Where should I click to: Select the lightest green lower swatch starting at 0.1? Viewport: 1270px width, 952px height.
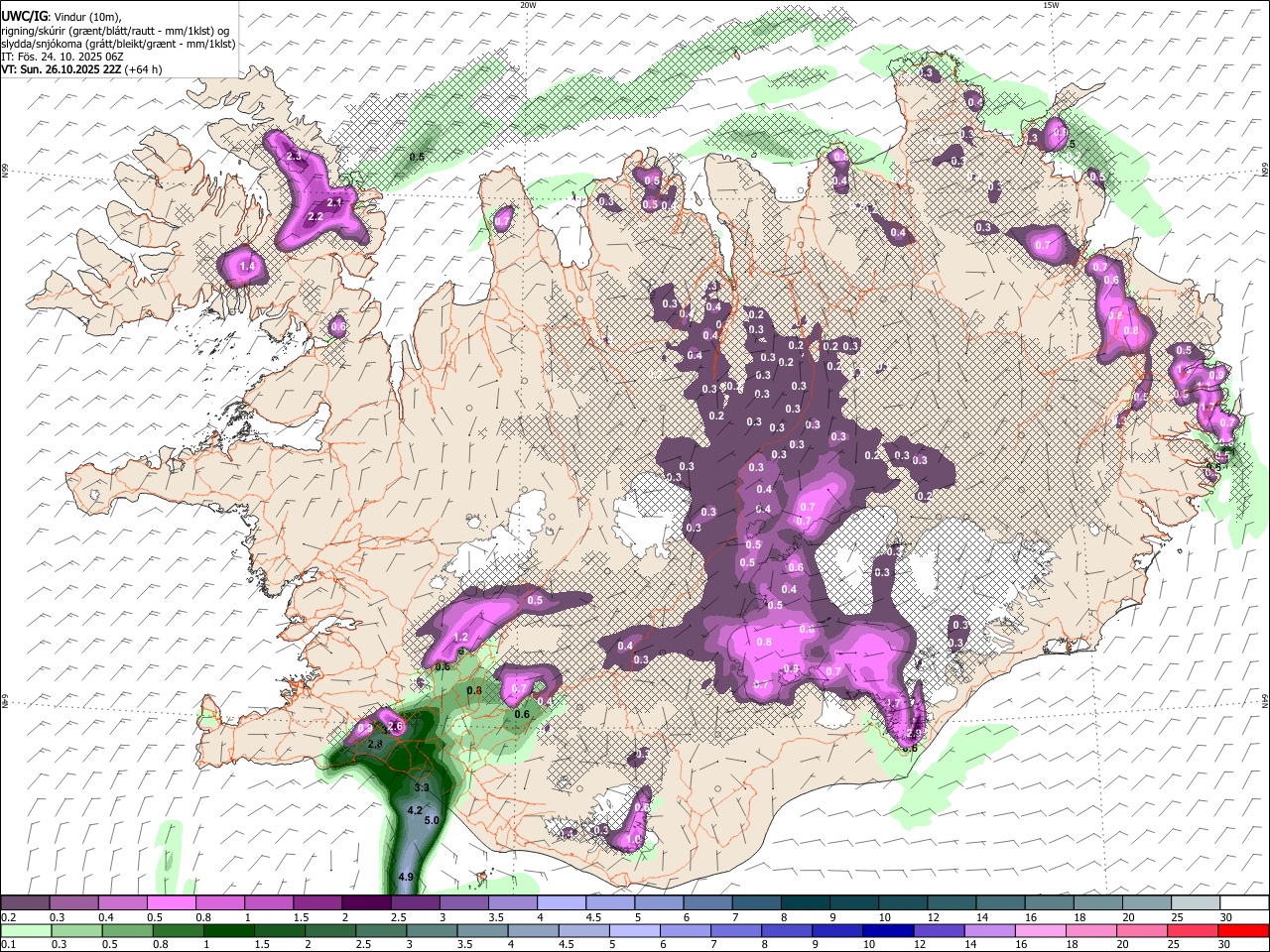pos(26,930)
